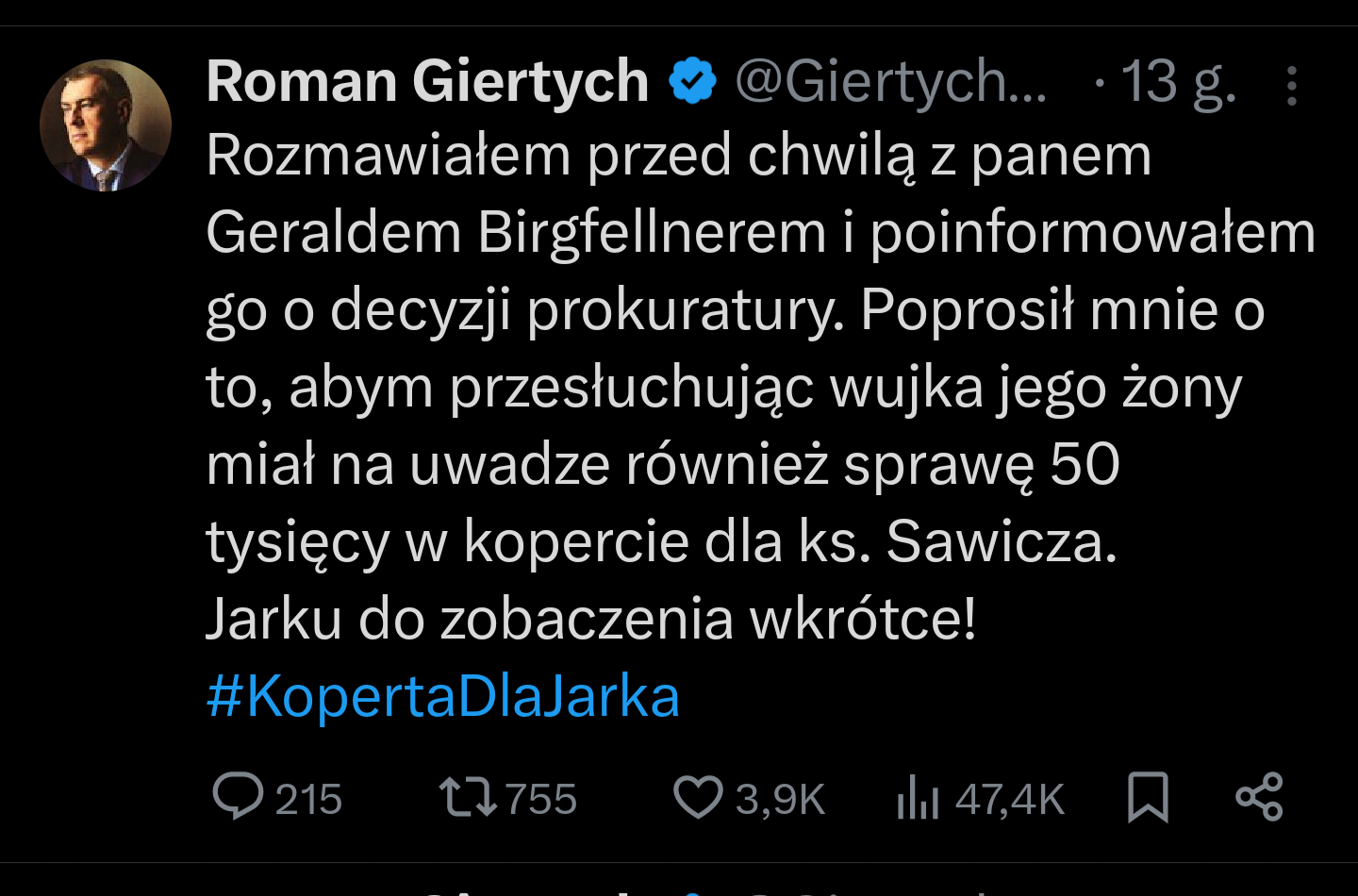1358x896 pixels.
Task: Click the retweet arrows icon
Action: (x=468, y=796)
